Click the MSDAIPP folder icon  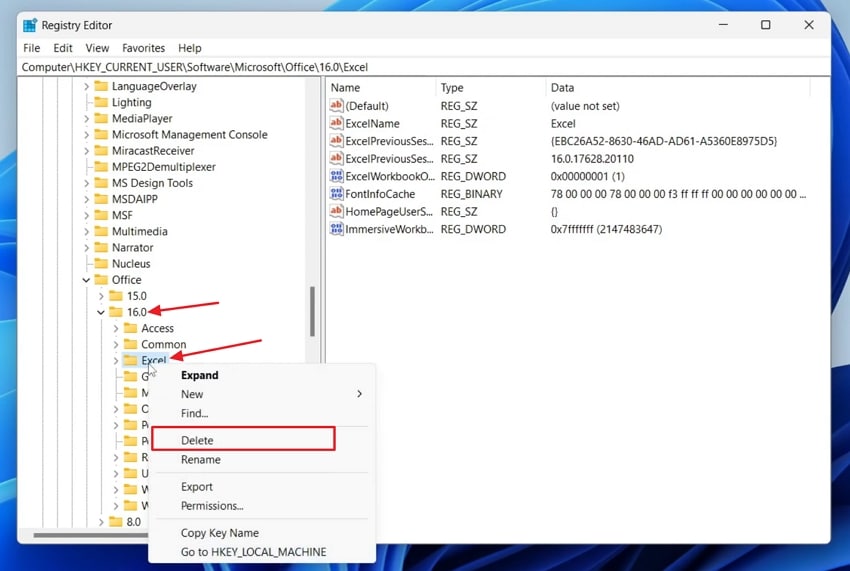[101, 199]
